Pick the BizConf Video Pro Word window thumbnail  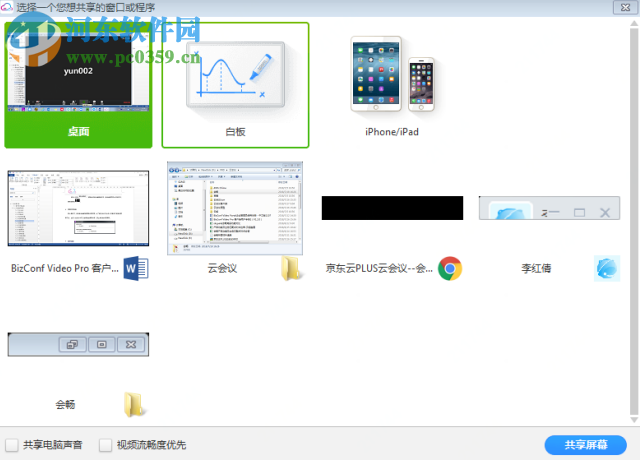click(78, 208)
